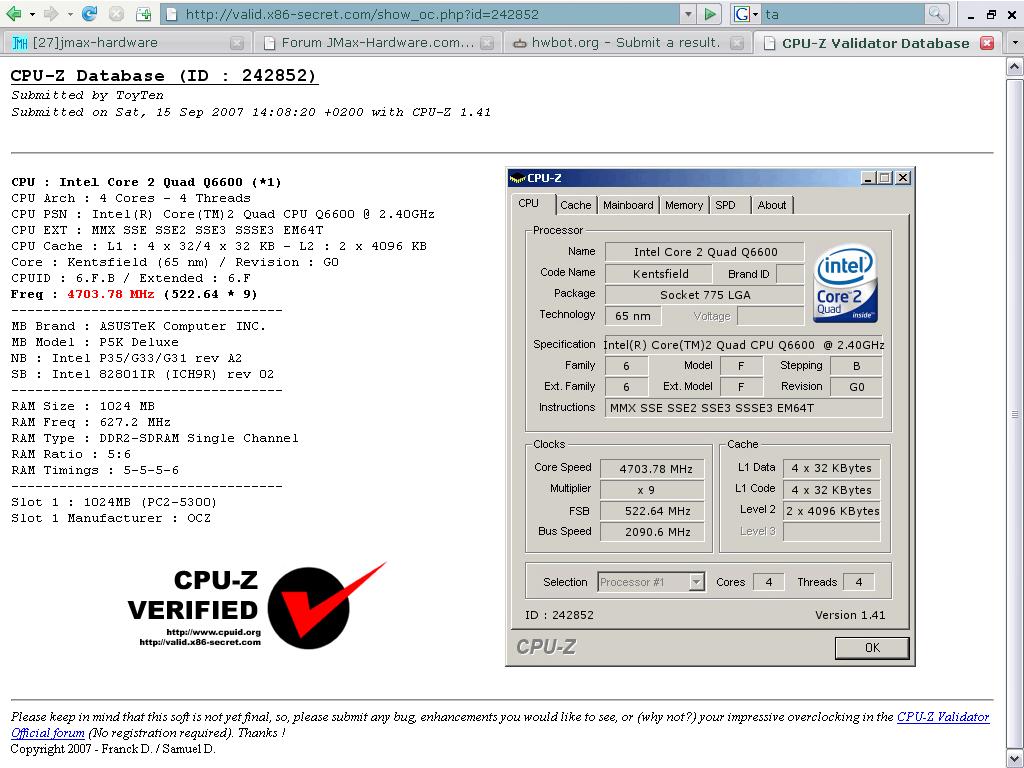
Task: Minimize the CPU-Z window
Action: [x=868, y=178]
